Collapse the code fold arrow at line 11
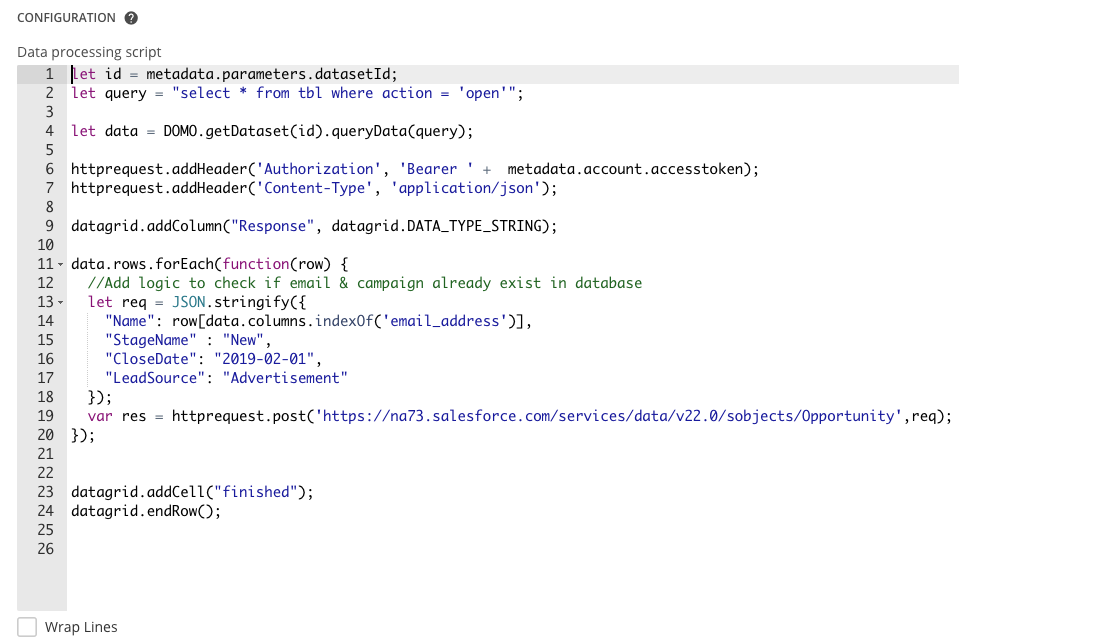1104x637 pixels. point(61,265)
